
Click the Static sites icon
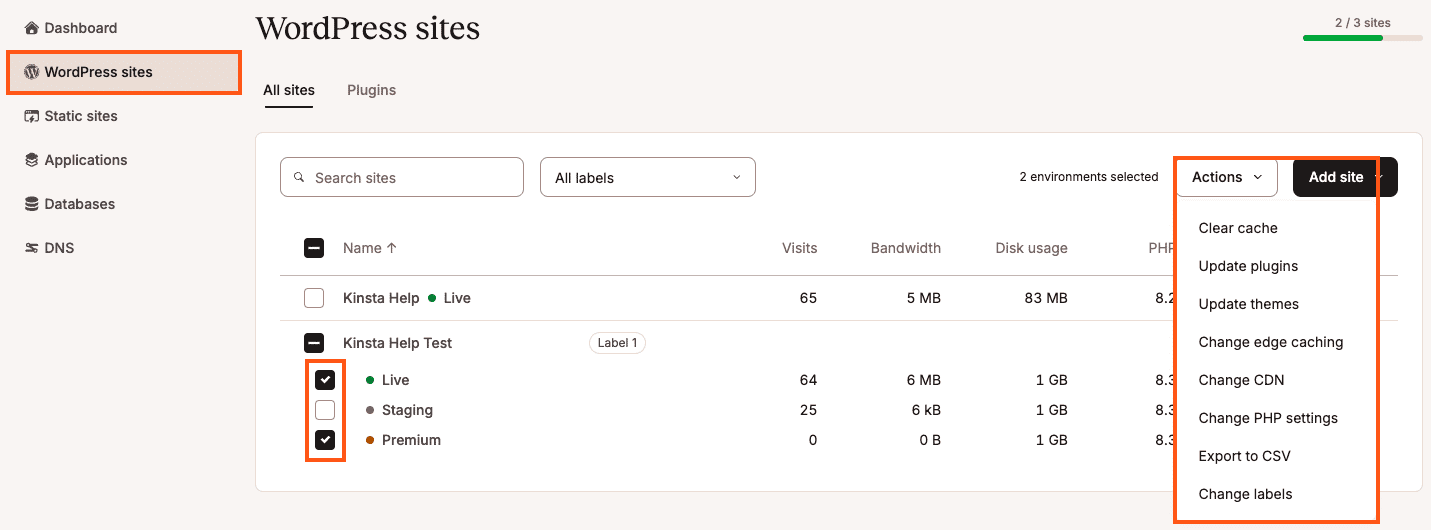31,116
